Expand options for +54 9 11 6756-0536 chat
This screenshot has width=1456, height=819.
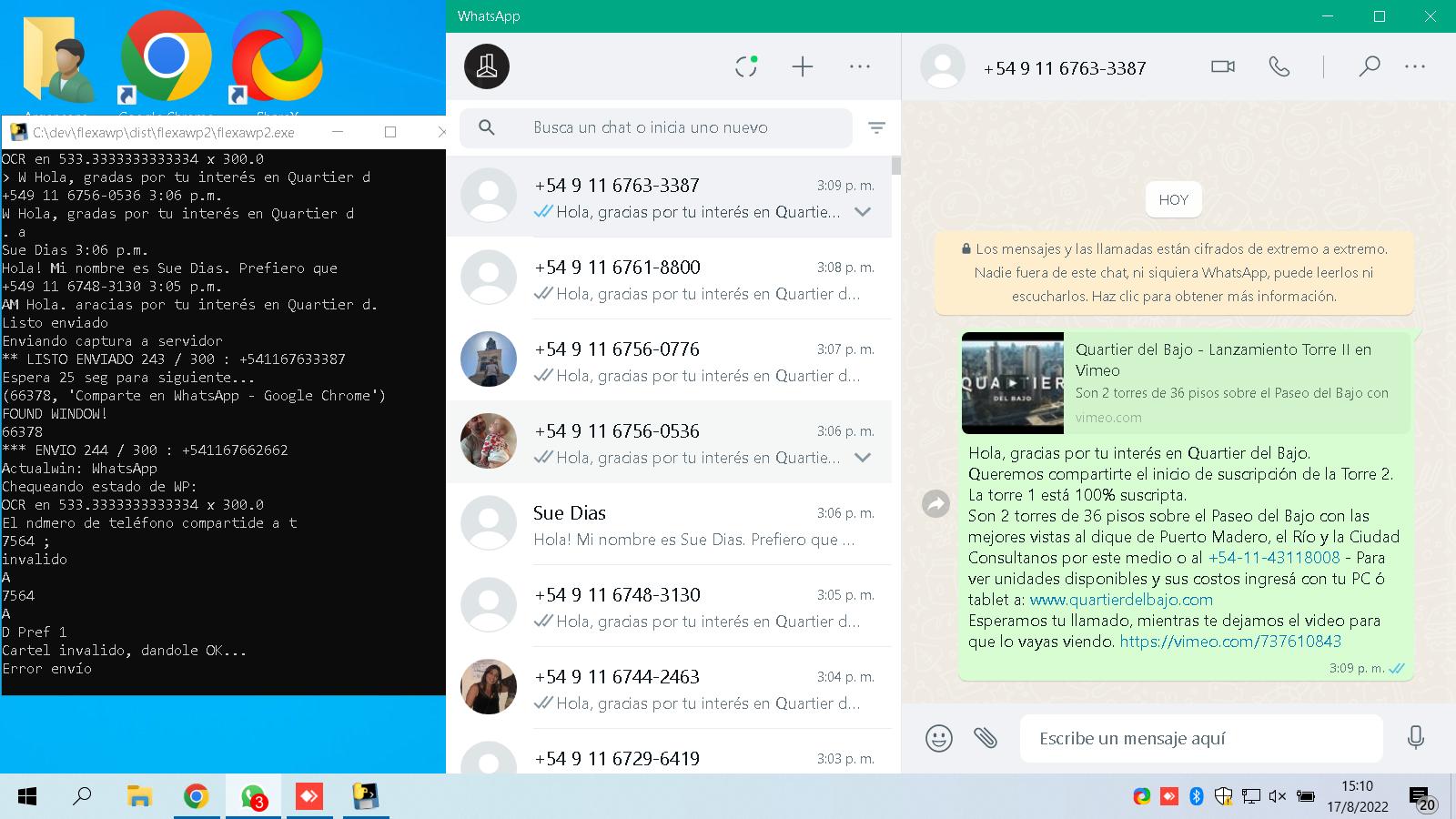click(863, 458)
